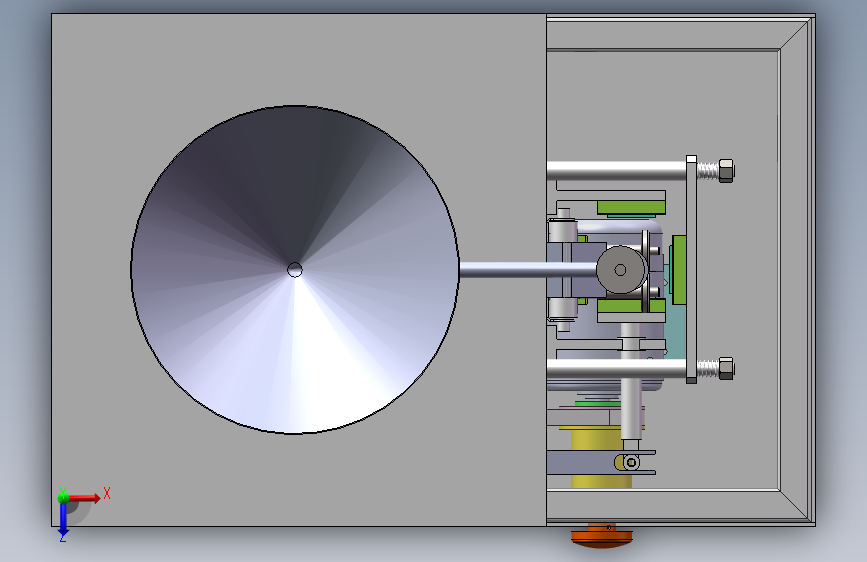
Task: Pick the lower hex nut on the threaded stud
Action: point(726,368)
